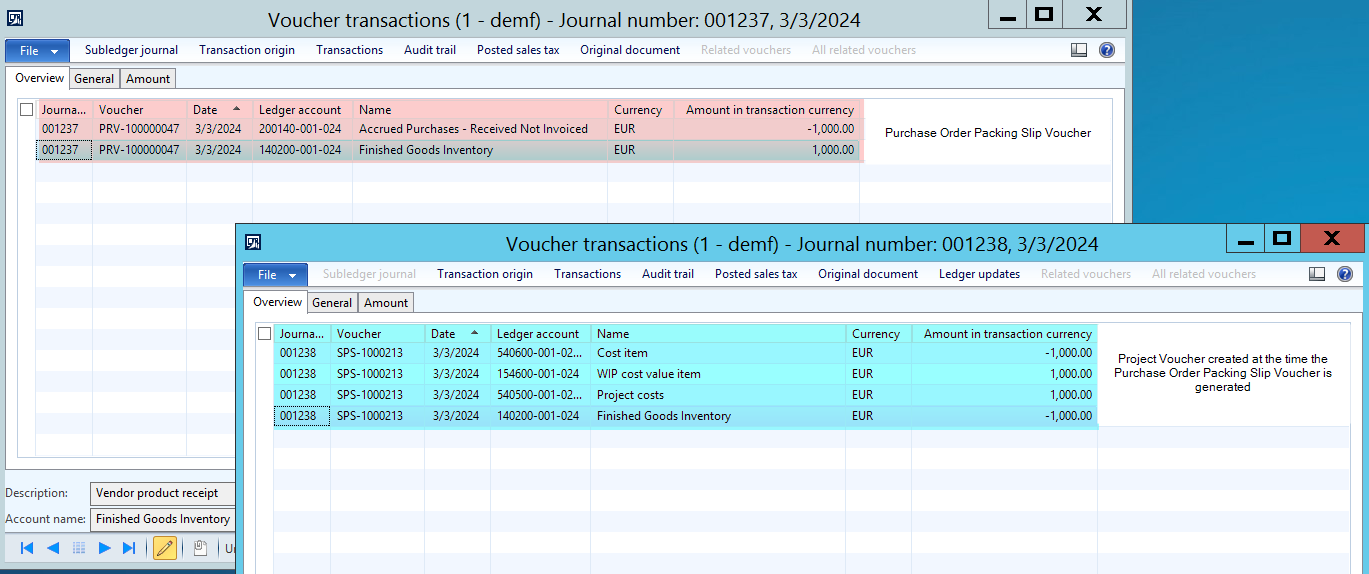Click the next record arrow icon
Screen dimensions: 1369x574
[104, 548]
